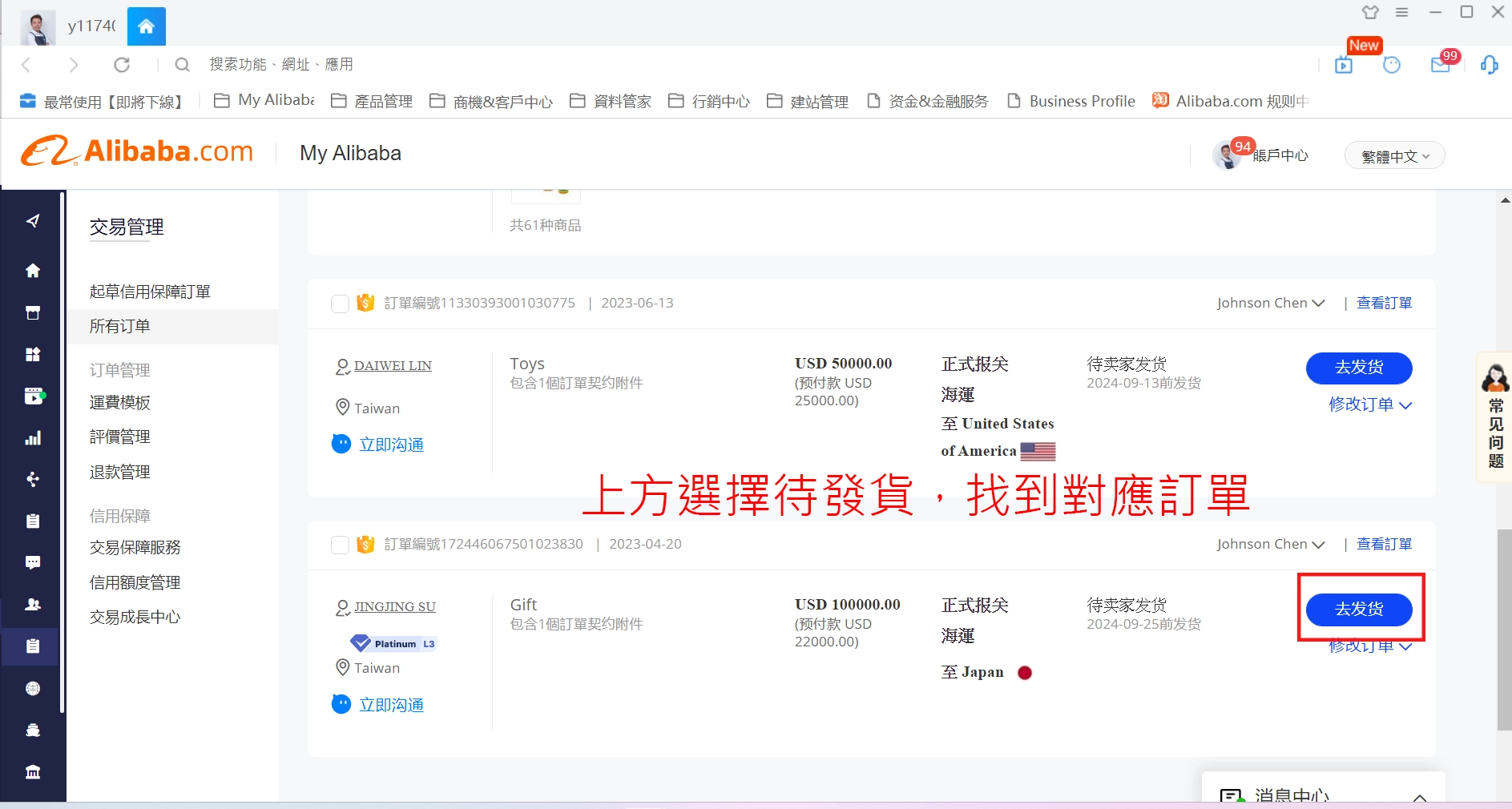Open buyer JINGJING SU profile link
This screenshot has height=809, width=1512.
[395, 607]
